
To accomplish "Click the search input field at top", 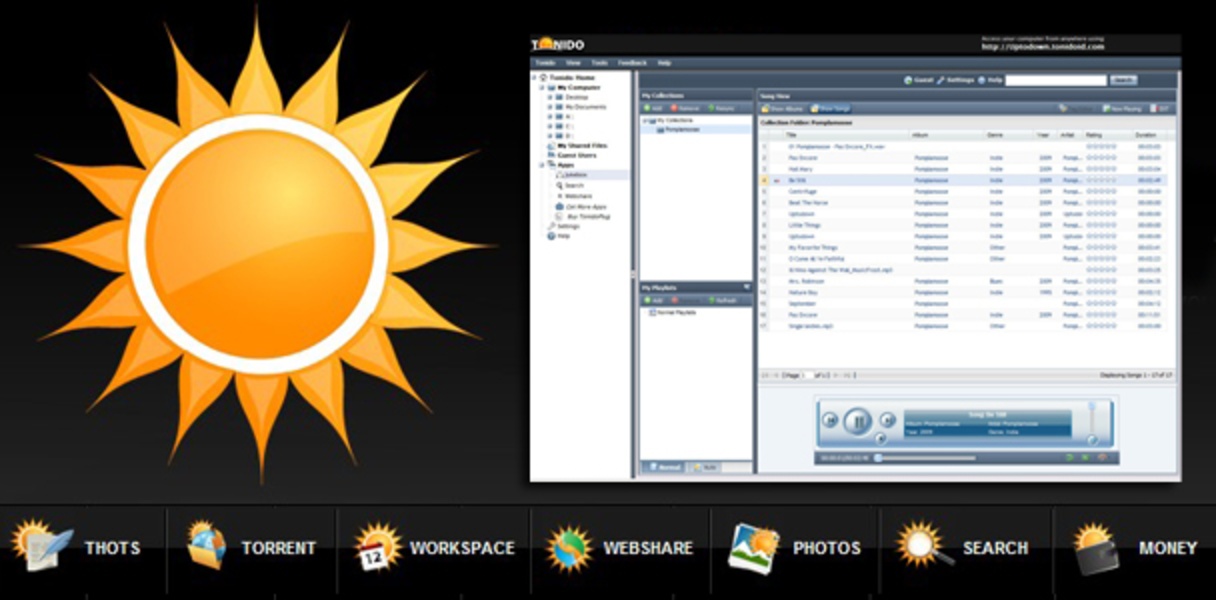I will click(x=1055, y=80).
